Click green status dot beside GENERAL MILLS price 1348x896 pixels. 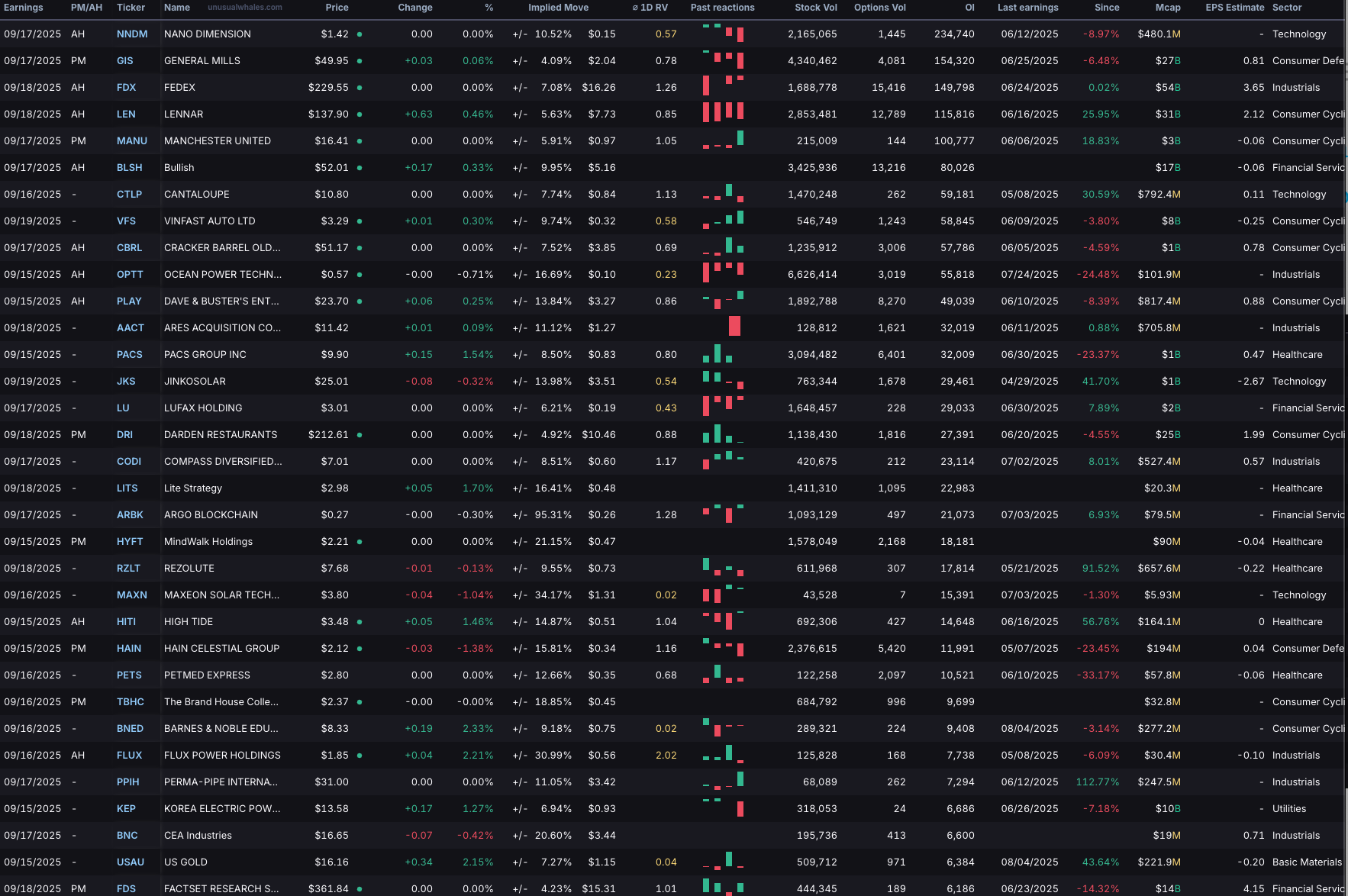pyautogui.click(x=360, y=61)
